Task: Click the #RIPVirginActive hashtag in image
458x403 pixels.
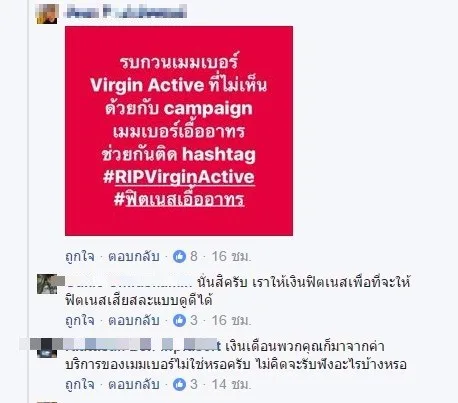Action: (x=179, y=177)
